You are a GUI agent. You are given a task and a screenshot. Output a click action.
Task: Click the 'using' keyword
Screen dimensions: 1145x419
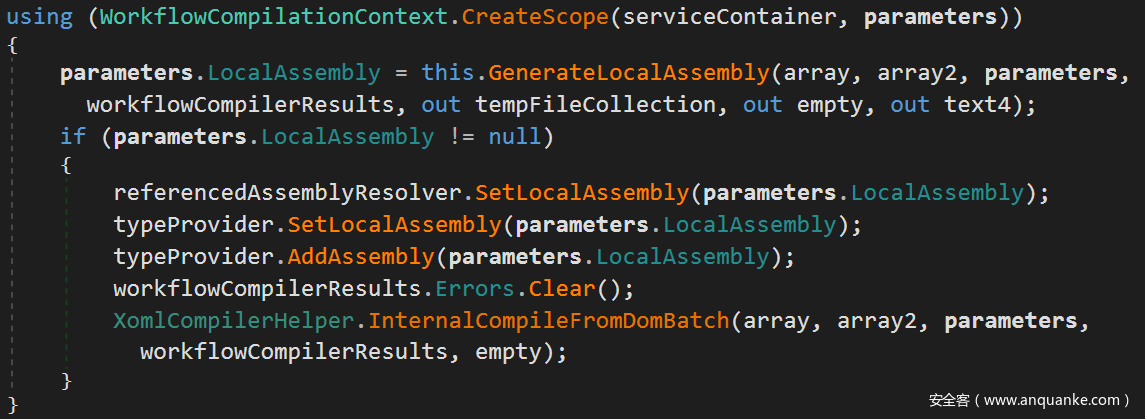pos(38,17)
